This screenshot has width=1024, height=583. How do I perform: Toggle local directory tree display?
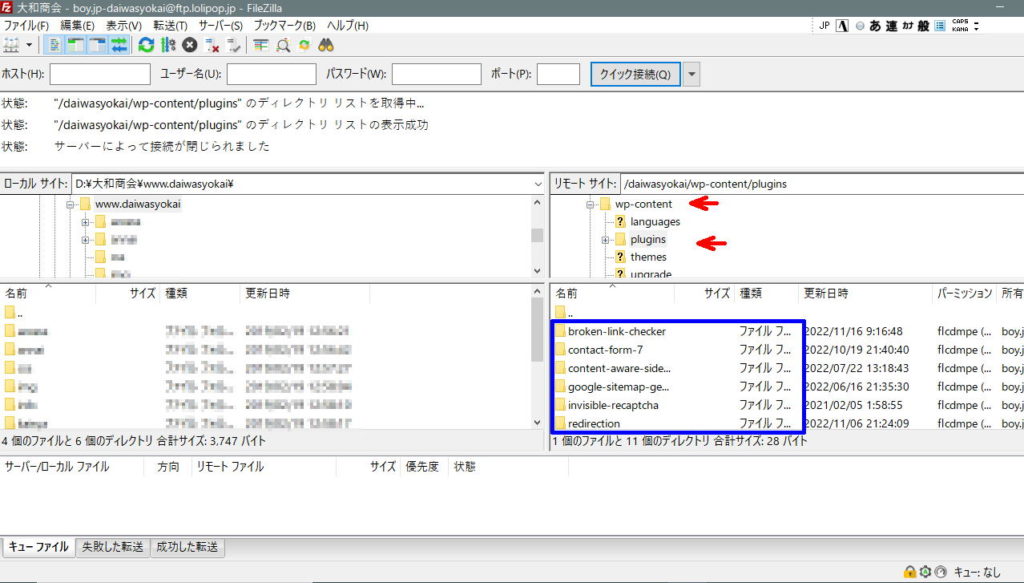click(75, 45)
